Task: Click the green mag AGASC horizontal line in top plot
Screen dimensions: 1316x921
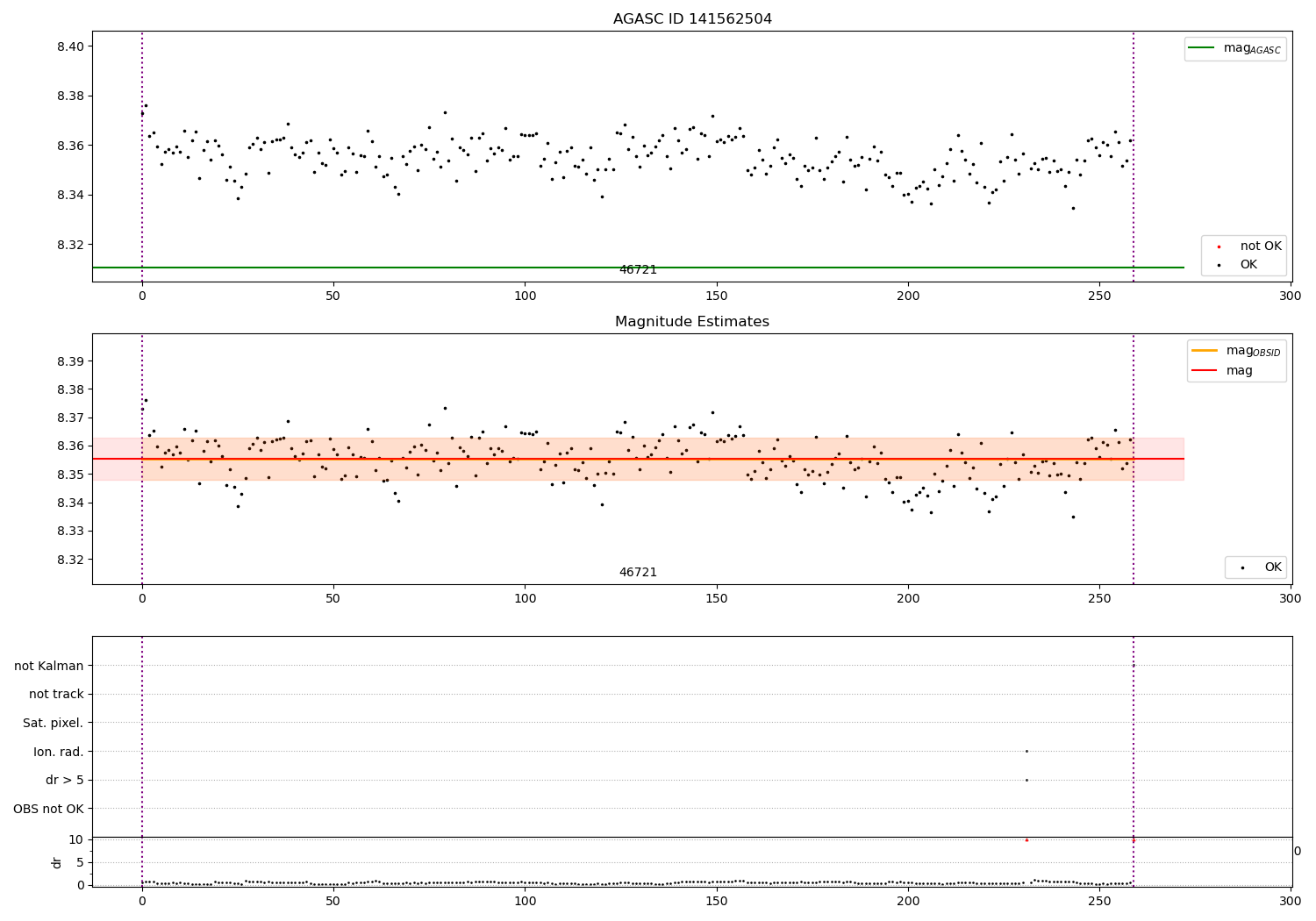Action: [638, 268]
